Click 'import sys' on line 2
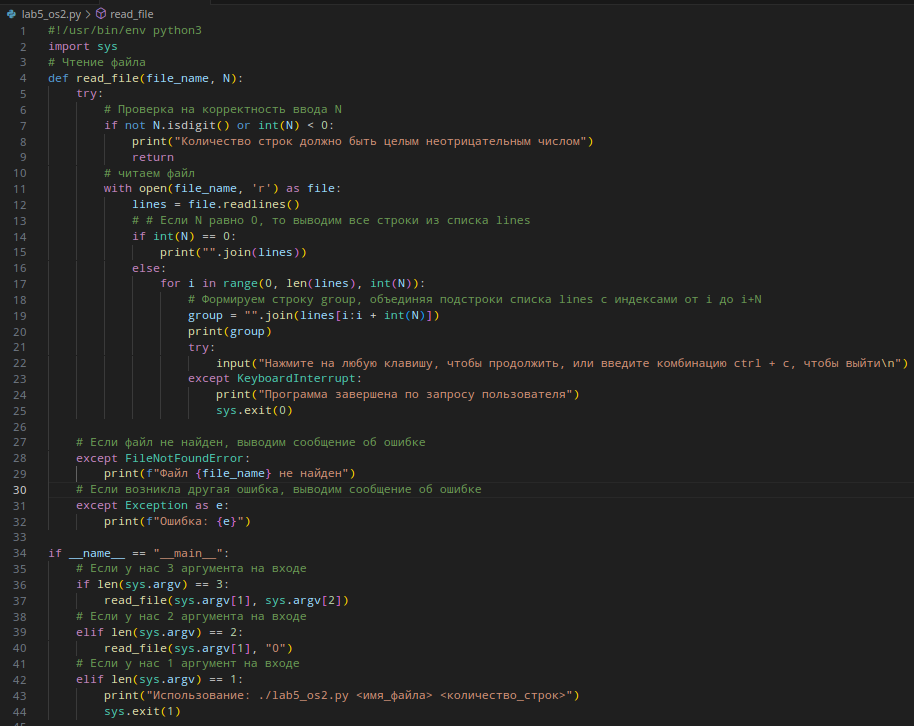The height and width of the screenshot is (726, 914). coord(83,46)
